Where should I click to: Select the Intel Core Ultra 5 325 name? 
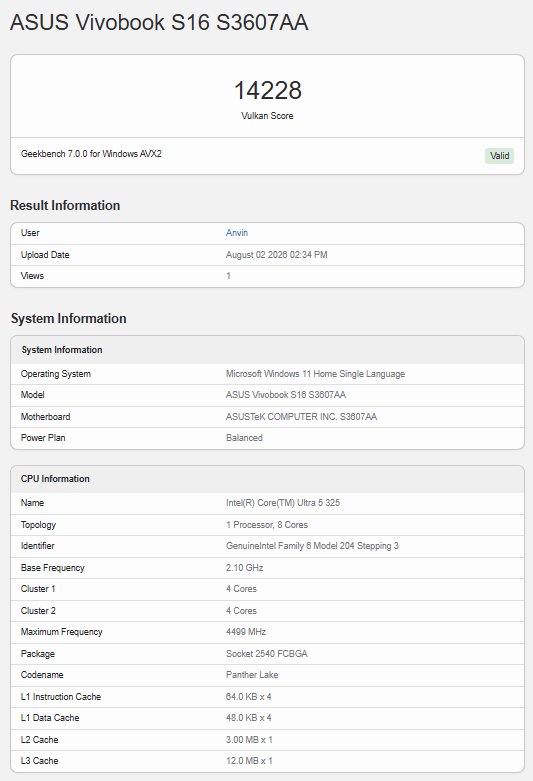click(x=283, y=503)
